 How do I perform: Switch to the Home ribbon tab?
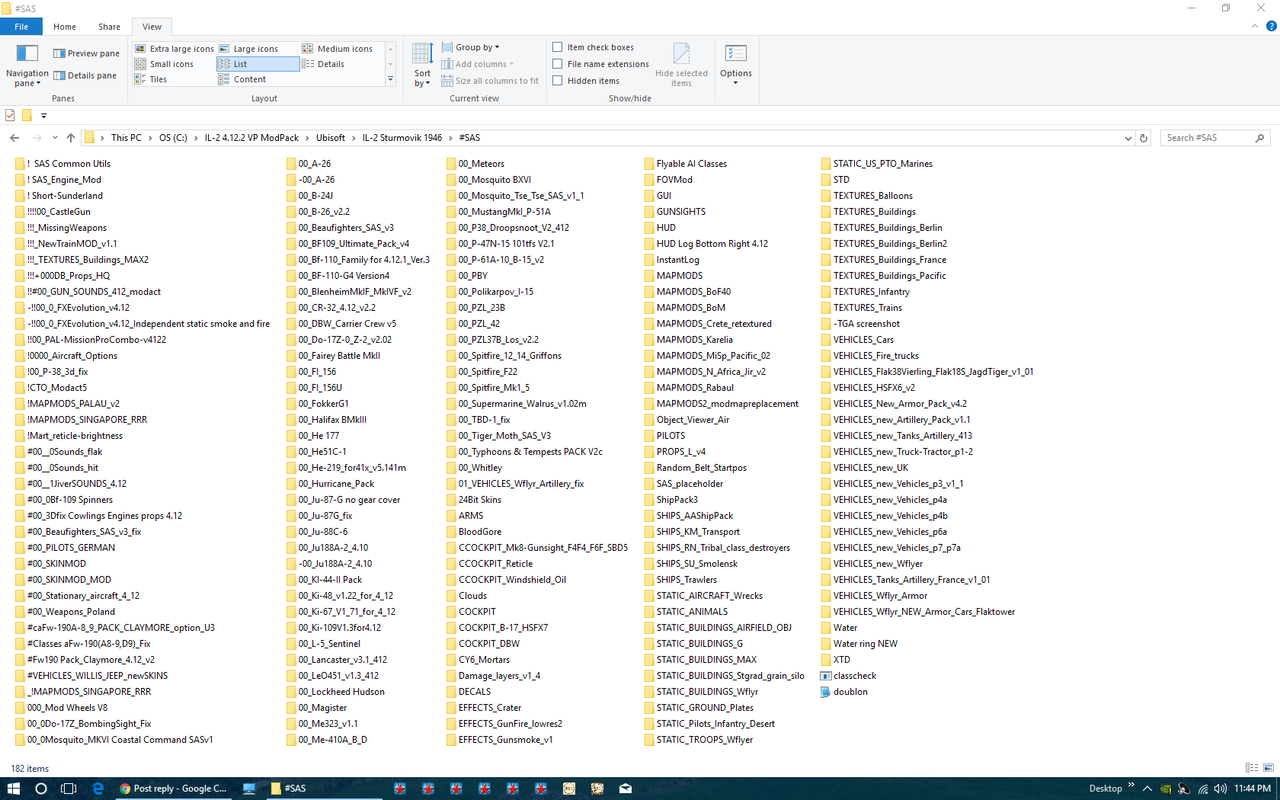(x=64, y=26)
